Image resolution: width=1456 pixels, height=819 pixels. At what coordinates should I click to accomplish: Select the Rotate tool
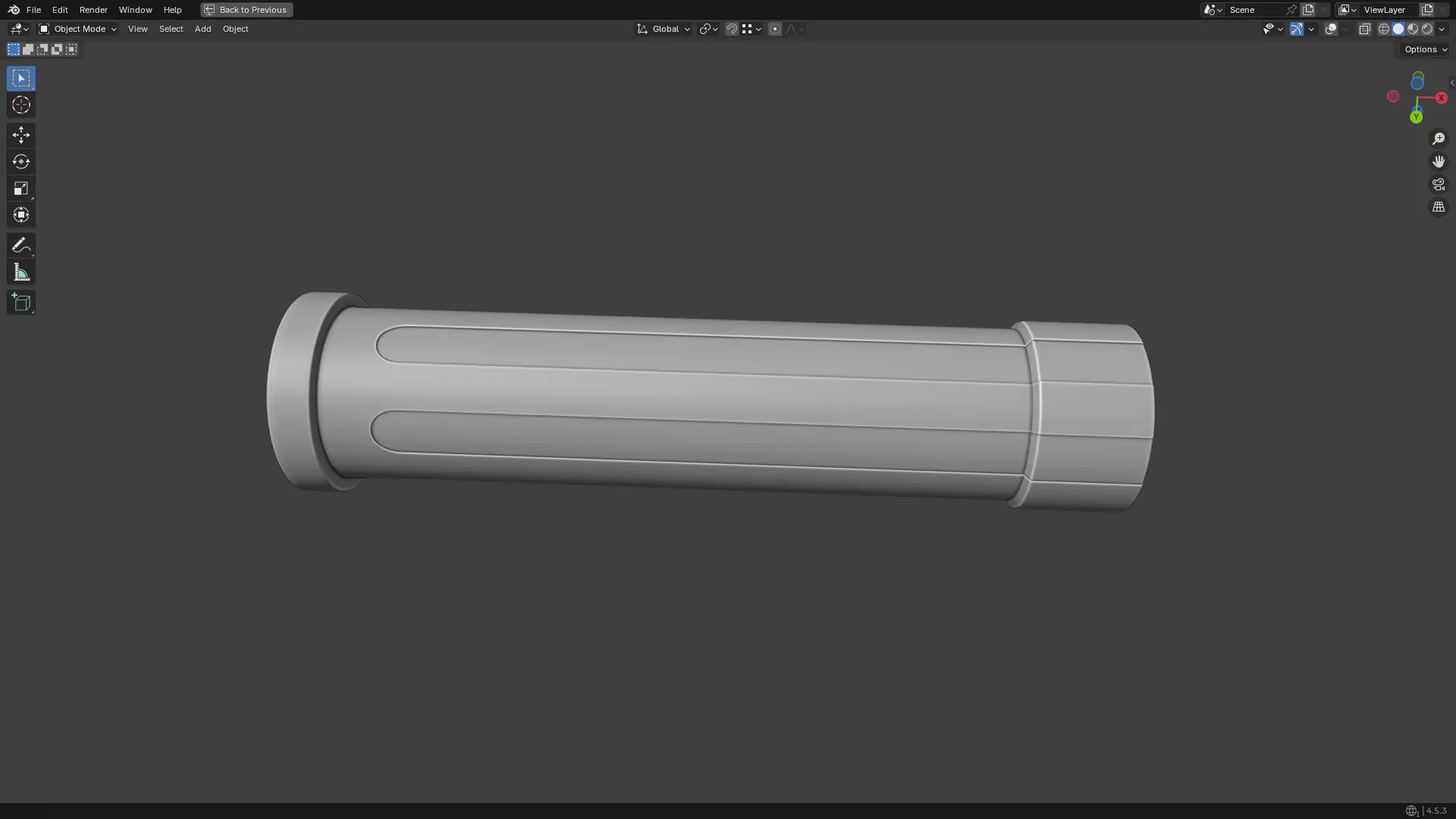coord(21,162)
